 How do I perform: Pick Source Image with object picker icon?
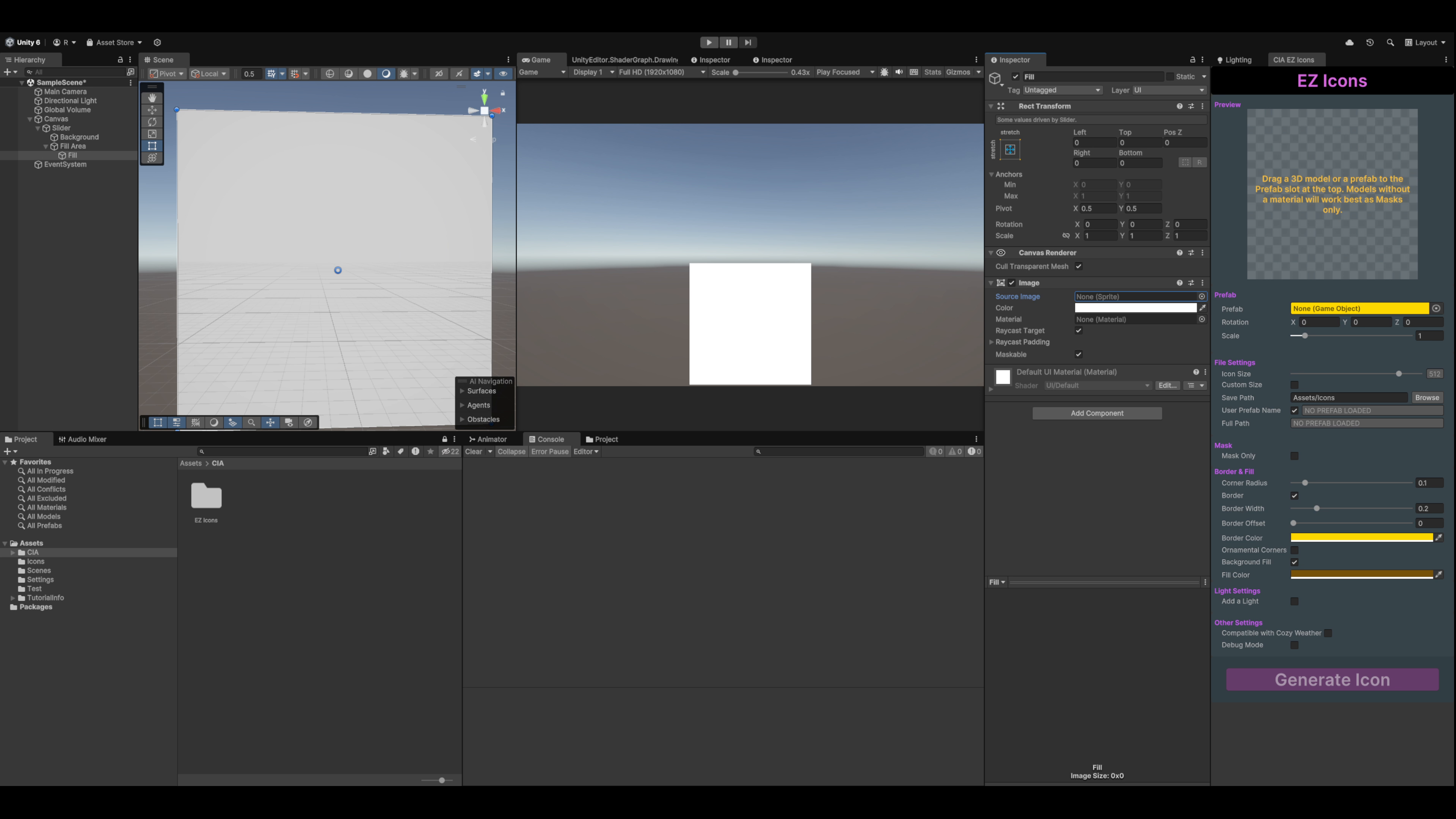[x=1202, y=297]
